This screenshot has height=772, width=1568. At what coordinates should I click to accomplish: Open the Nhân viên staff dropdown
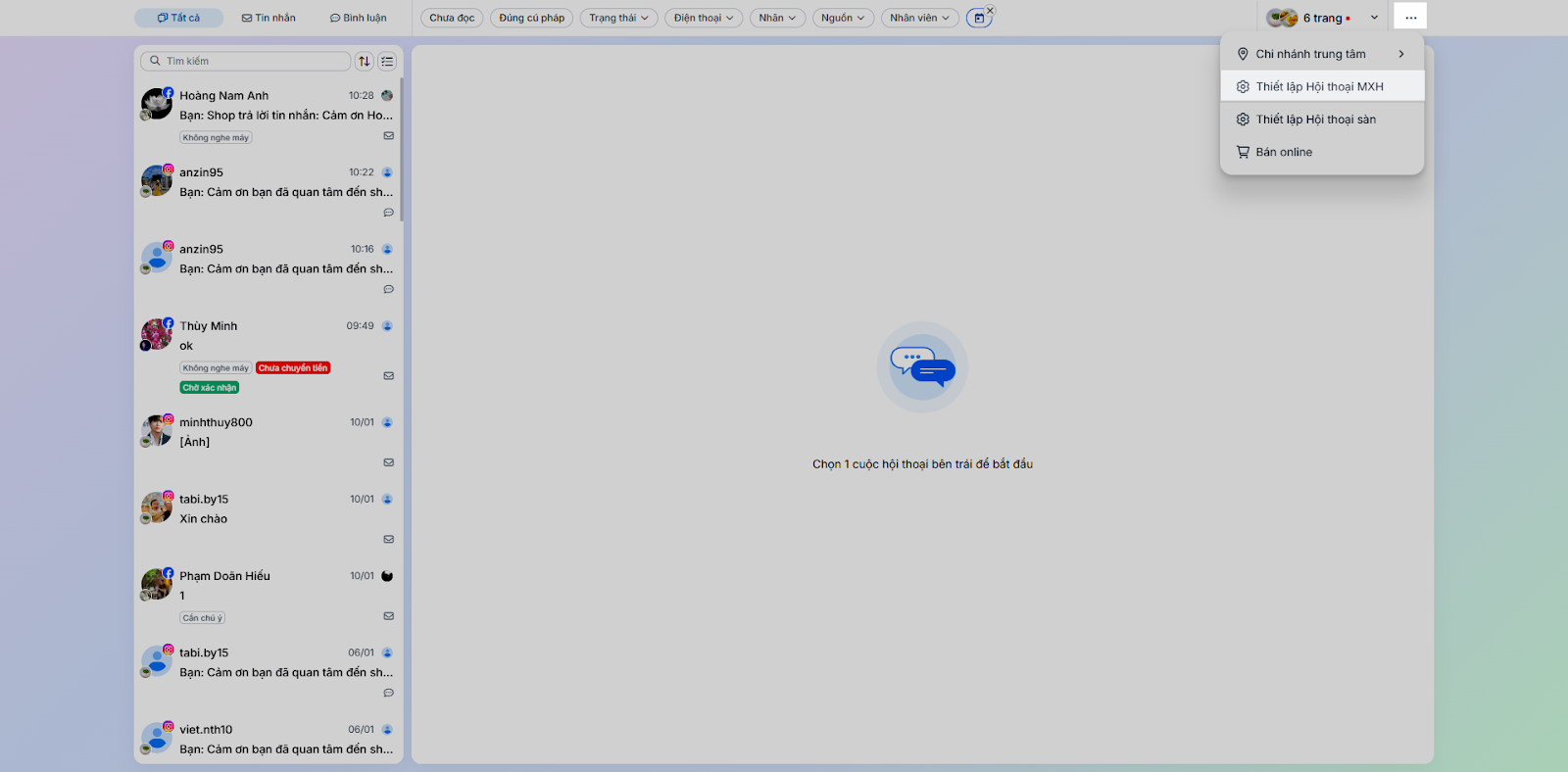[920, 18]
